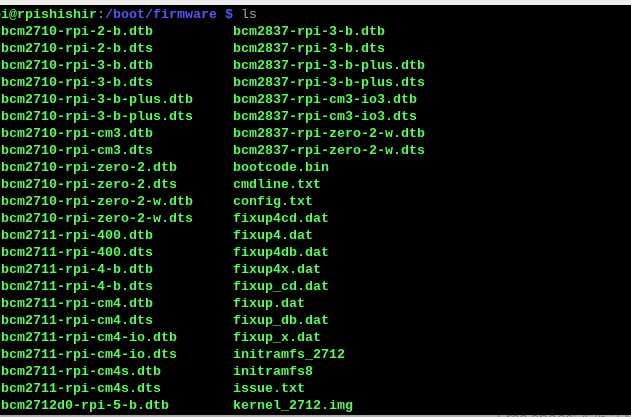631x417 pixels.
Task: Select bcm2712d0-rpi-5-b.dtb in the list
Action: coord(85,405)
